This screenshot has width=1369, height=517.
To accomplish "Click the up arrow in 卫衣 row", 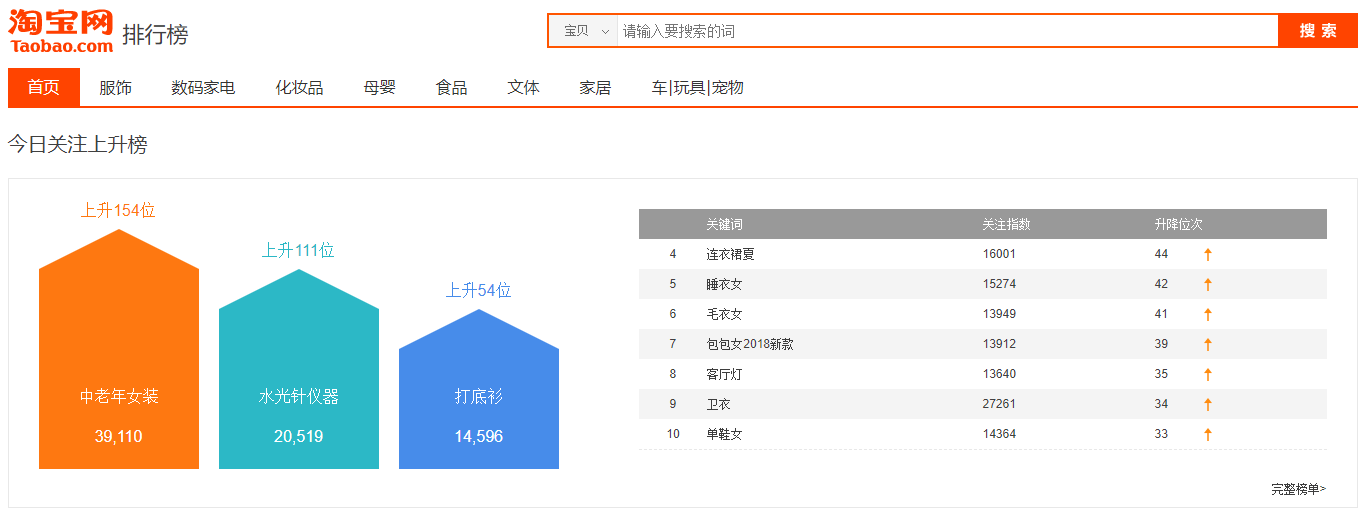I will click(1208, 404).
